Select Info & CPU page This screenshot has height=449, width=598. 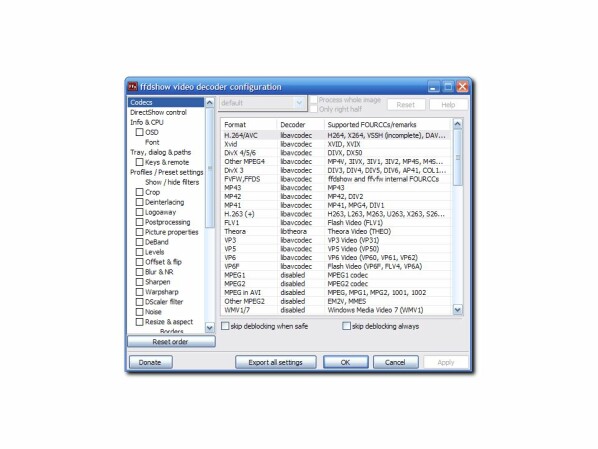coord(147,122)
